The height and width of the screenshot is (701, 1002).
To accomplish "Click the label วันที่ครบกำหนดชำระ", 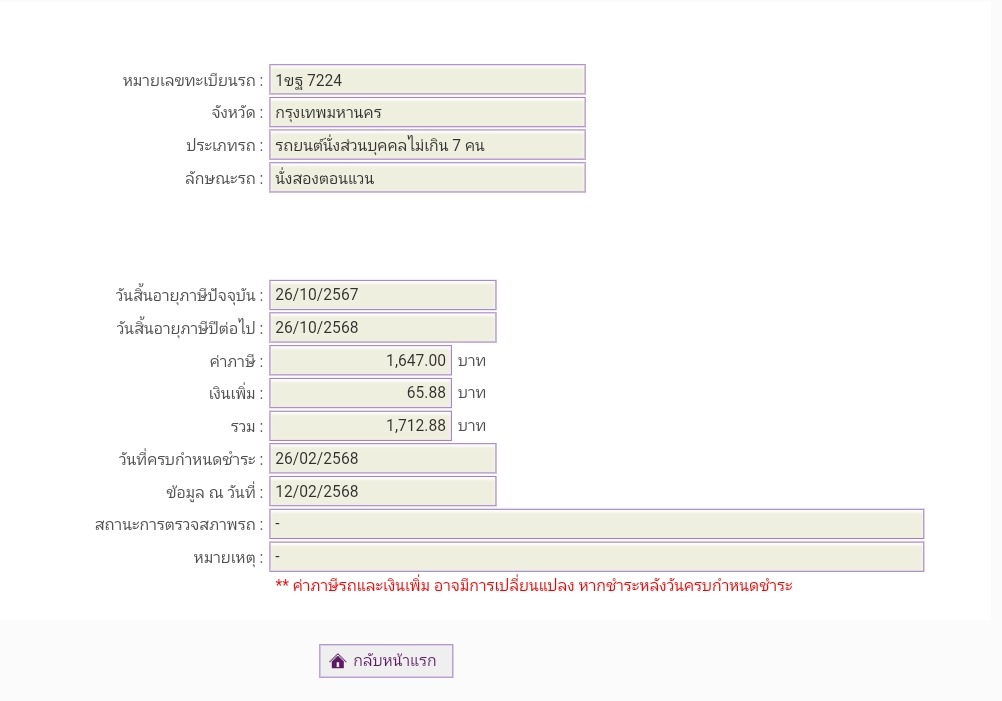I will [x=190, y=459].
